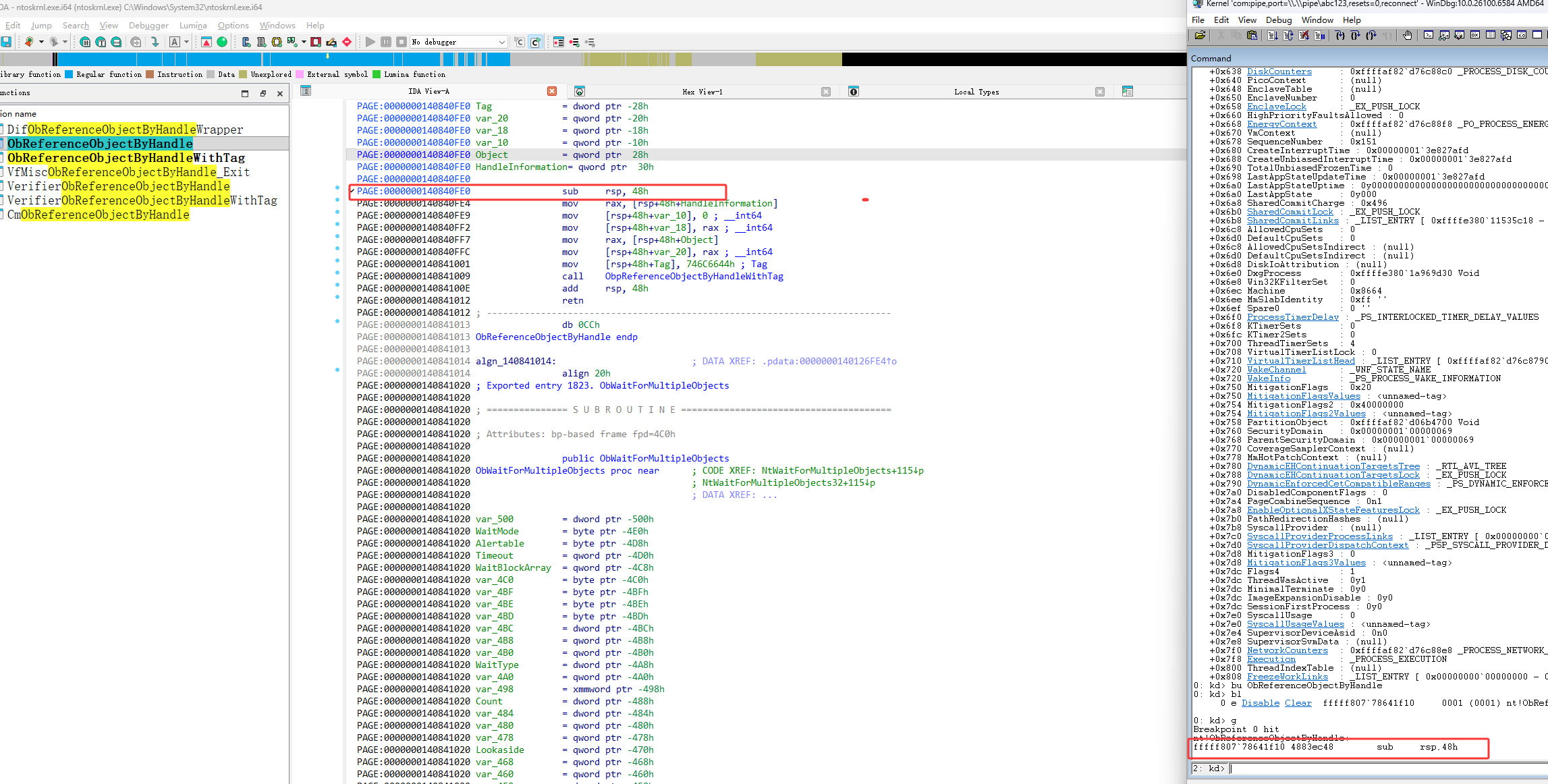Click the red stop-sign breakpoint icon
Screen dimensions: 1548x784
pyautogui.click(x=347, y=42)
